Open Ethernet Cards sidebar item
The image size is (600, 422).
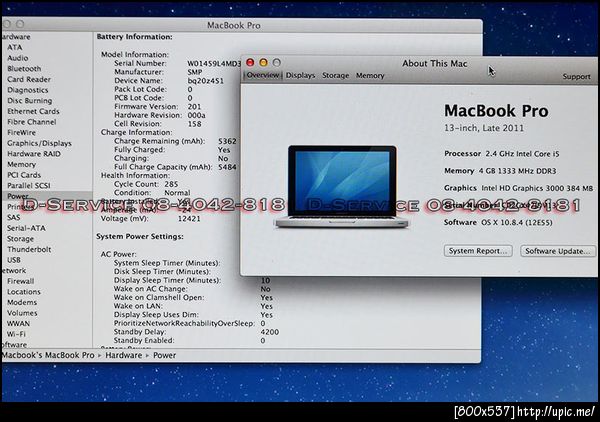pos(33,111)
